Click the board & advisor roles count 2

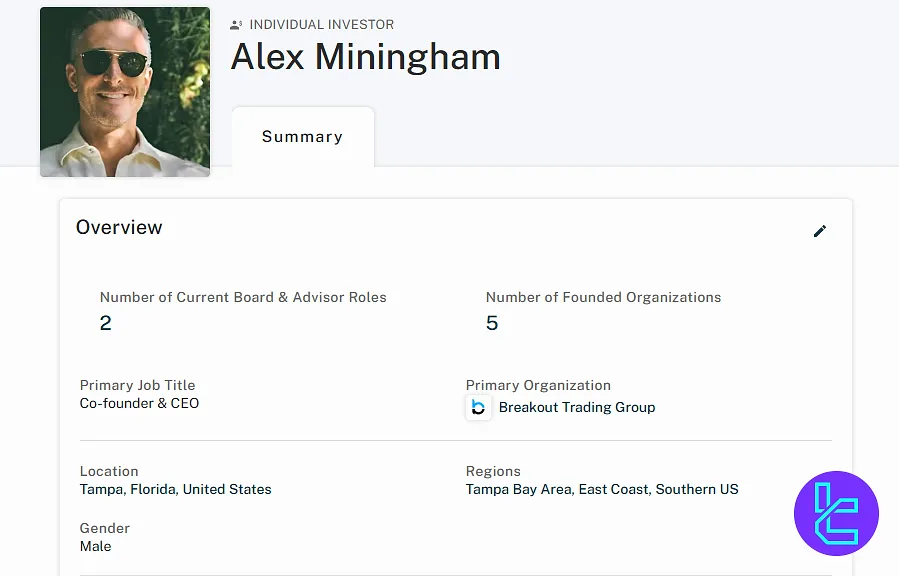(105, 323)
